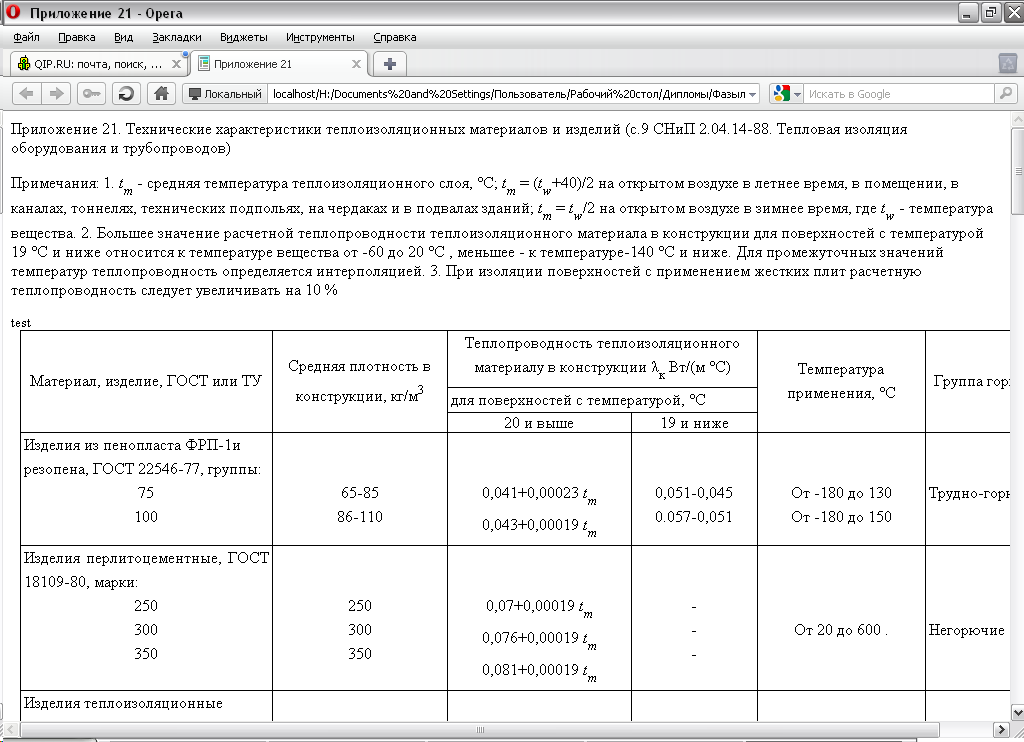This screenshot has width=1024, height=742.
Task: Open the Справка menu
Action: click(x=394, y=37)
